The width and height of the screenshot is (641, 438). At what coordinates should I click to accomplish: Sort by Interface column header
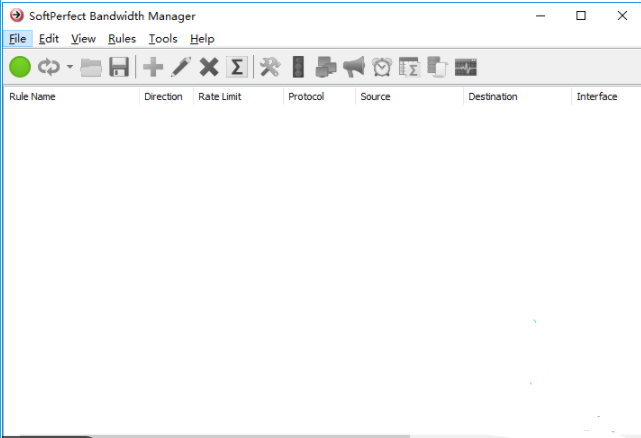pos(606,97)
